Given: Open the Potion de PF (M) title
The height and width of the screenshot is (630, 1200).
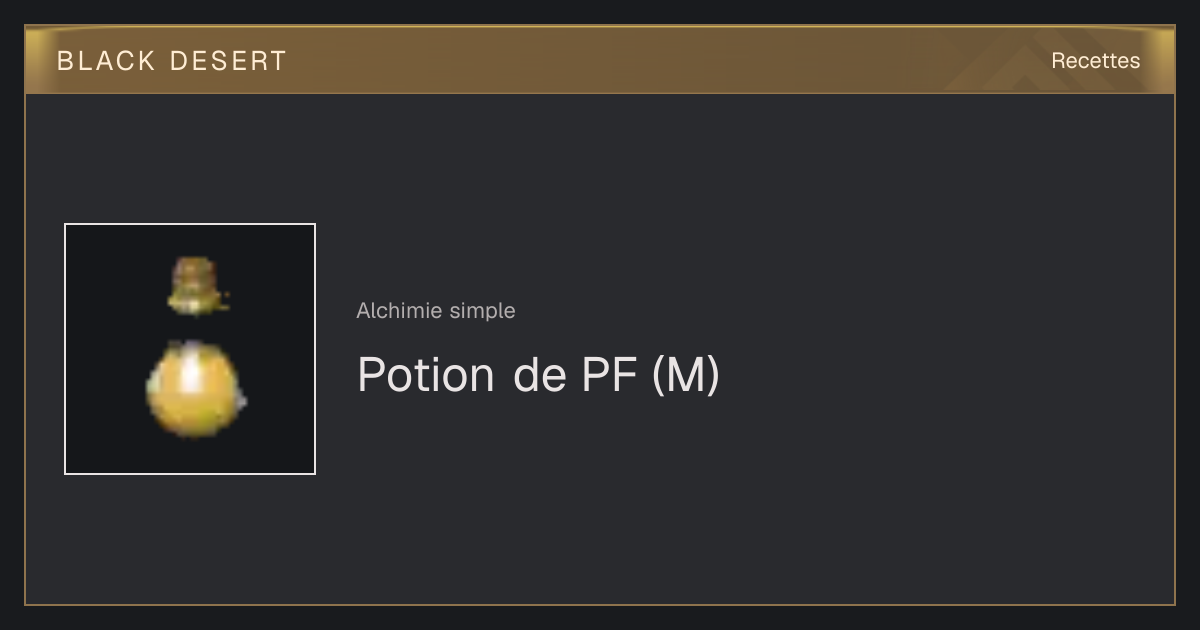Looking at the screenshot, I should [x=538, y=375].
